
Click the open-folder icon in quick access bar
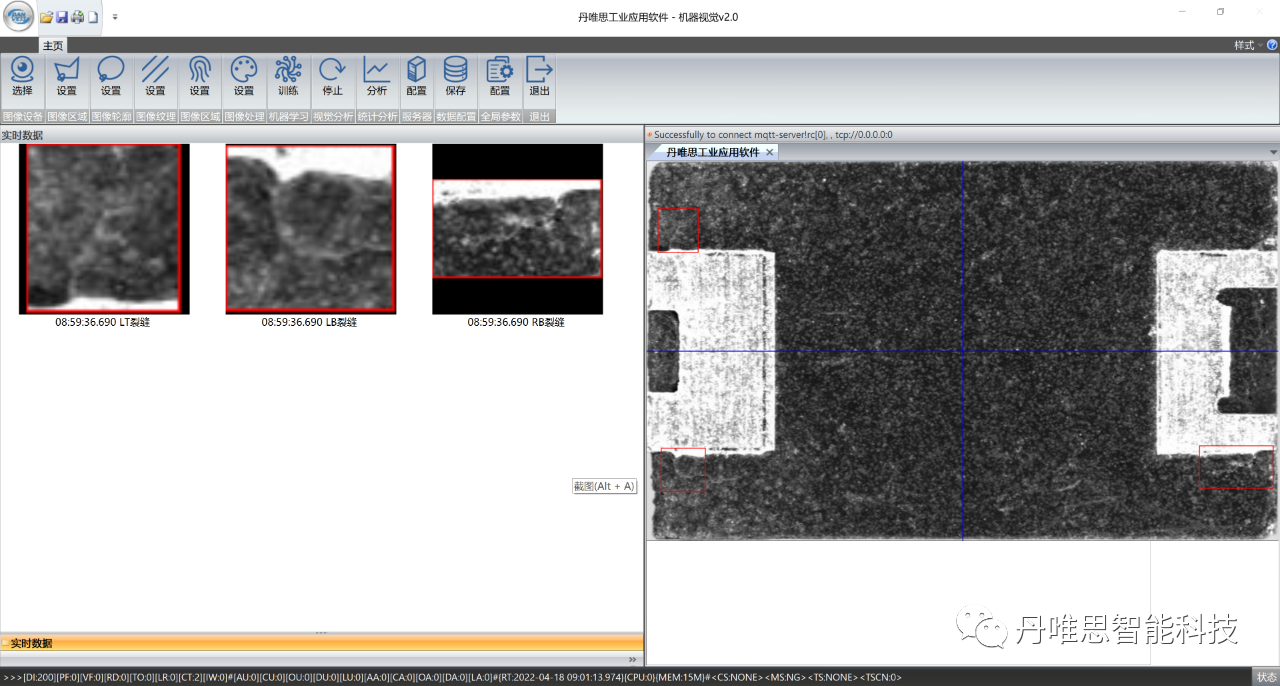(x=46, y=17)
